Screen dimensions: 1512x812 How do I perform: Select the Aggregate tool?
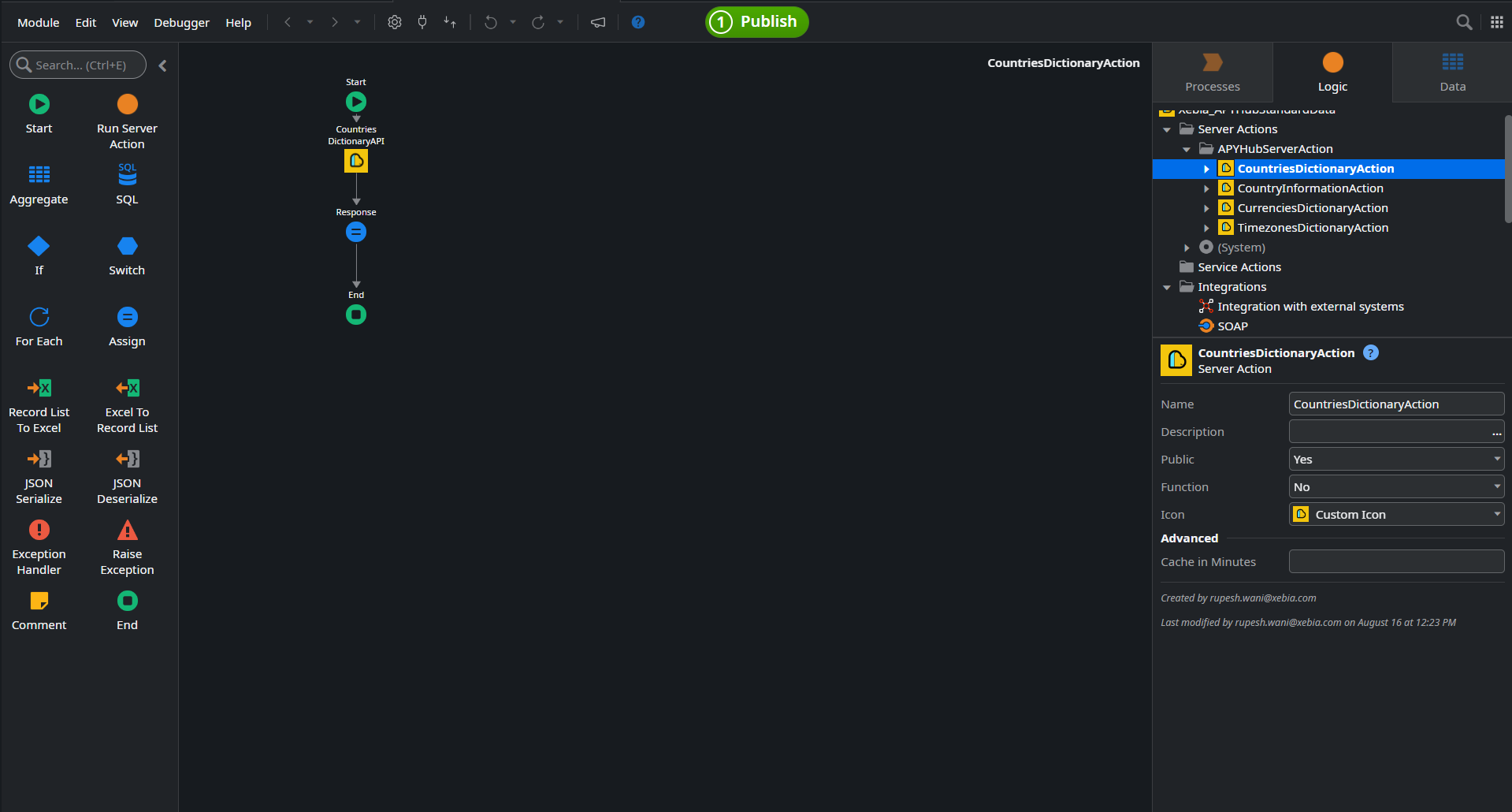coord(39,184)
